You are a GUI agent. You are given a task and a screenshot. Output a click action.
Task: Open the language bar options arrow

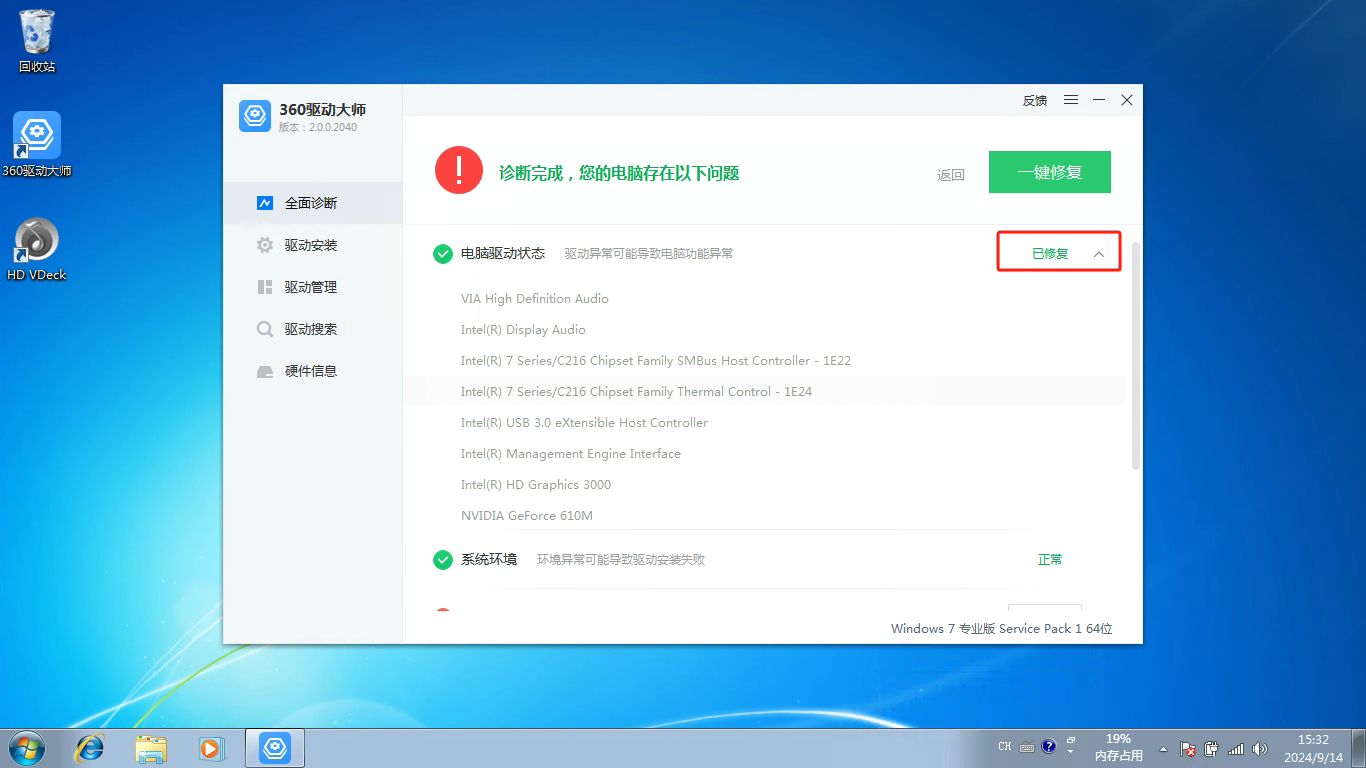(x=1071, y=751)
